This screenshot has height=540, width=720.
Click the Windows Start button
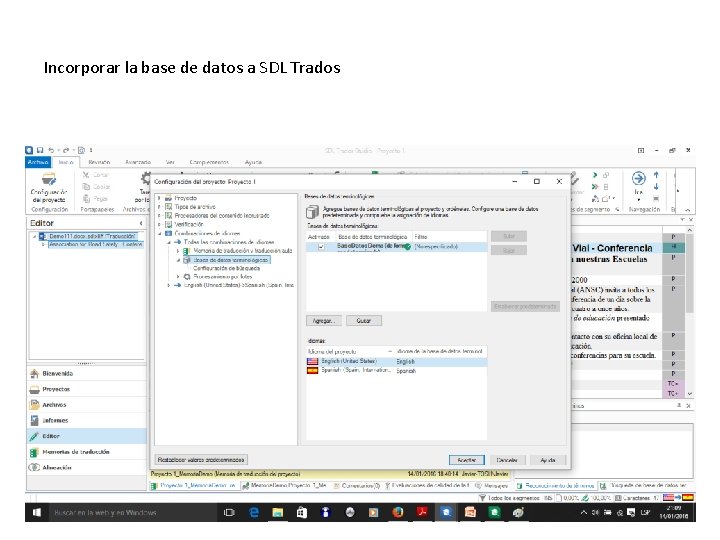pyautogui.click(x=37, y=512)
